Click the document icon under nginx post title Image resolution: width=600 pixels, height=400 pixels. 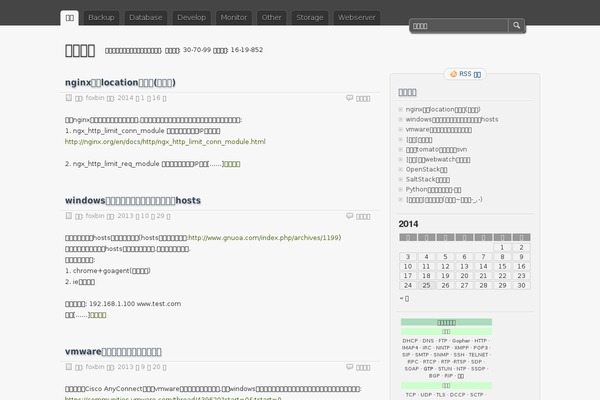coord(68,98)
